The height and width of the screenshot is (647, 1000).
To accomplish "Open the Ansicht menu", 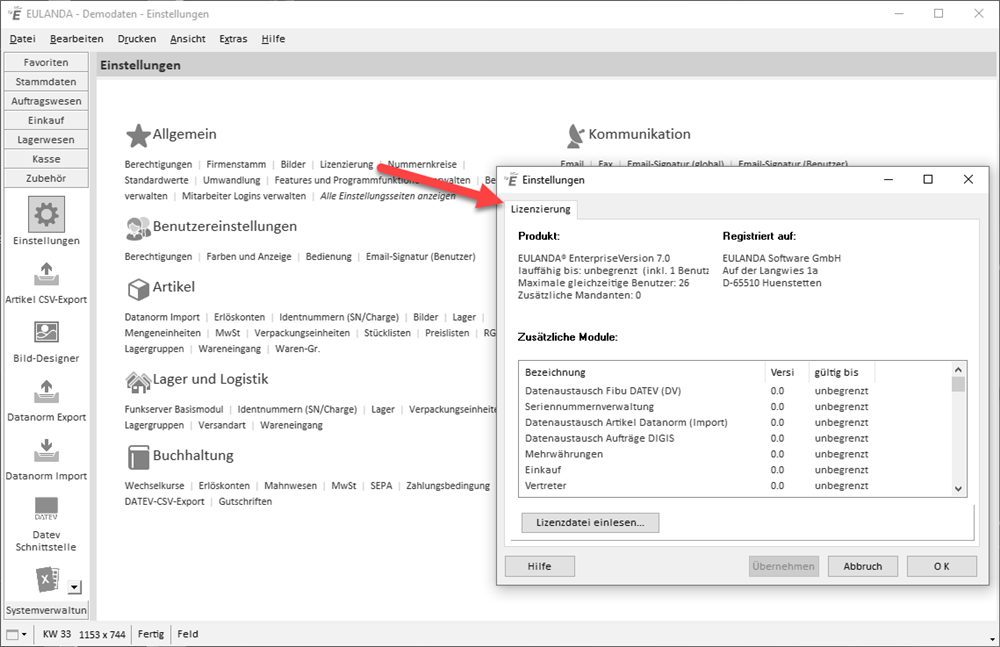I will coord(188,39).
